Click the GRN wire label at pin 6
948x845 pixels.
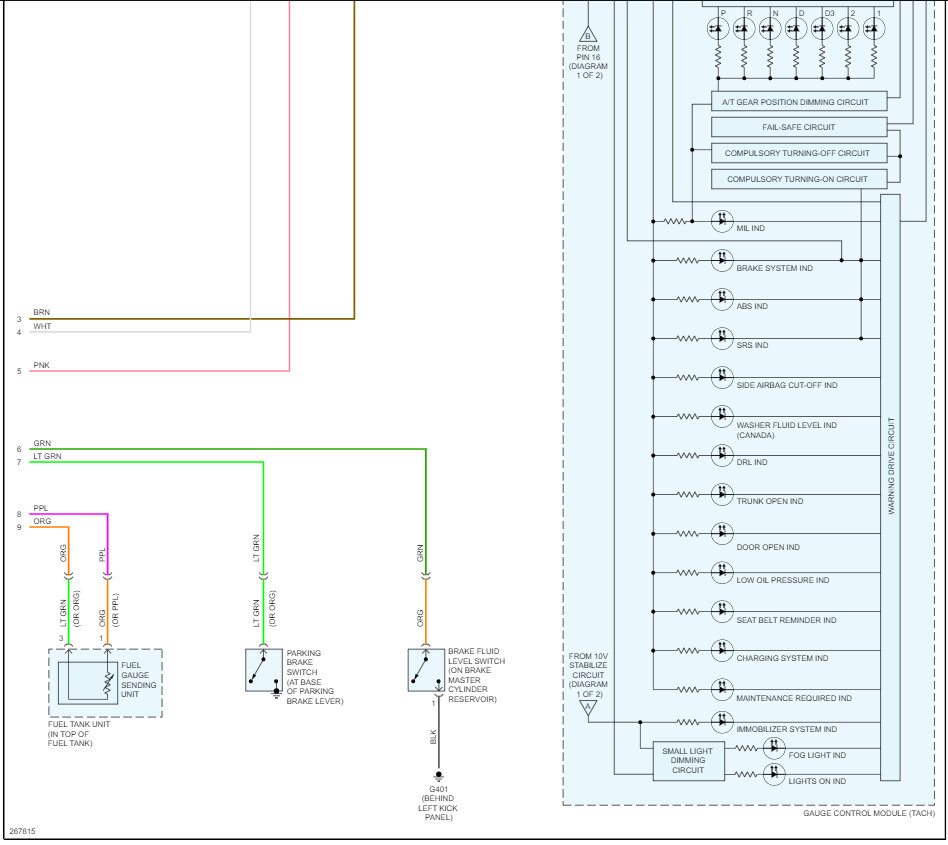coord(42,443)
